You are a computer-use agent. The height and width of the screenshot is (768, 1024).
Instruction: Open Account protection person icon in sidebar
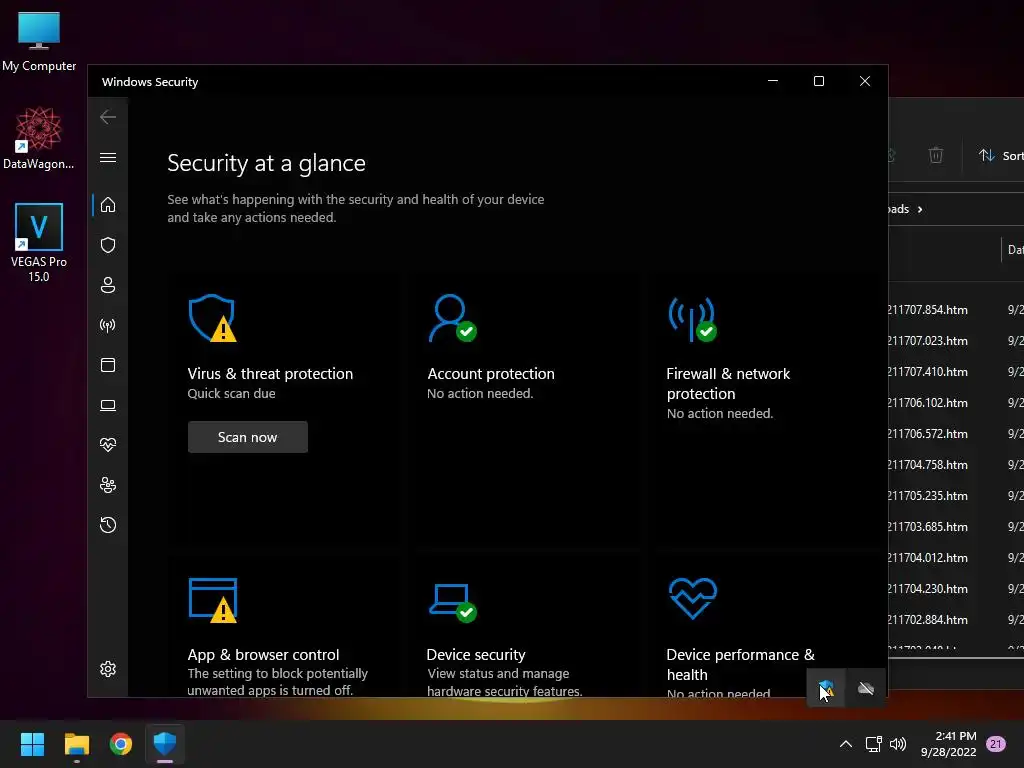click(x=108, y=285)
